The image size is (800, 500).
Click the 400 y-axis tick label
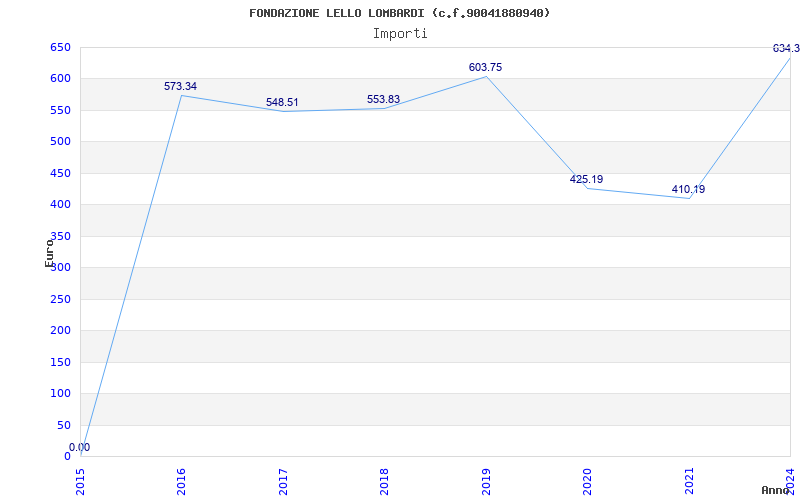[60, 205]
